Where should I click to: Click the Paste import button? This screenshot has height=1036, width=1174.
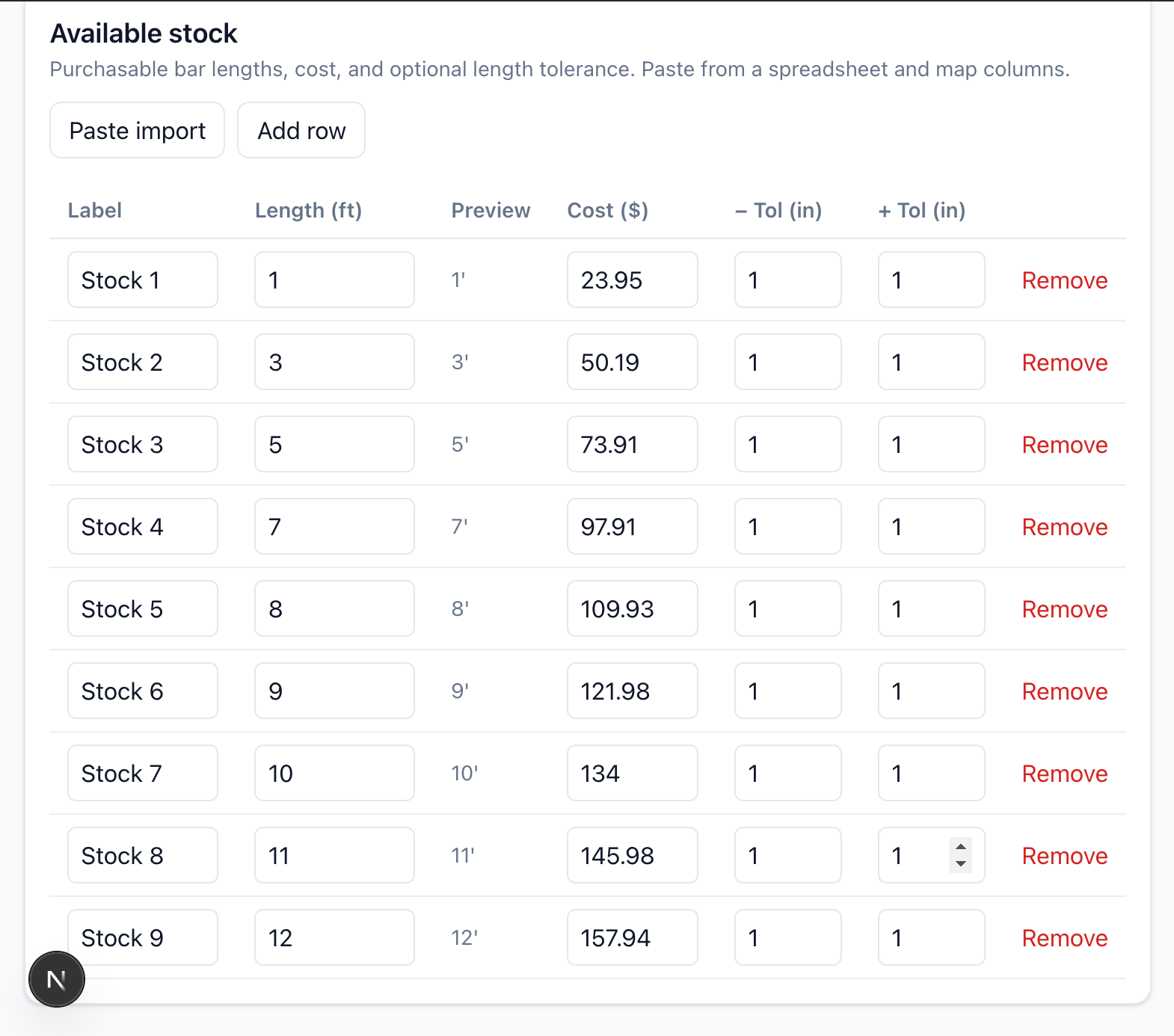(x=137, y=130)
